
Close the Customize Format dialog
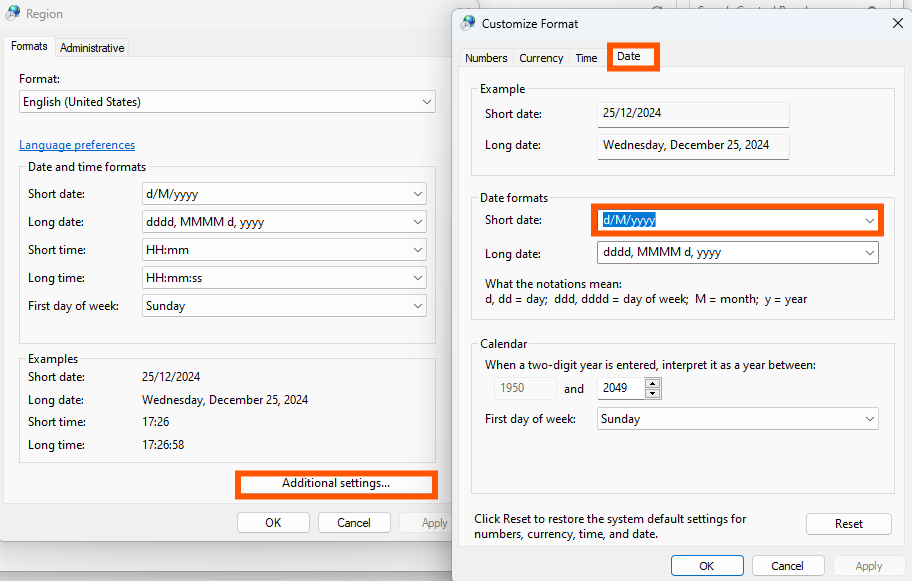pyautogui.click(x=897, y=23)
